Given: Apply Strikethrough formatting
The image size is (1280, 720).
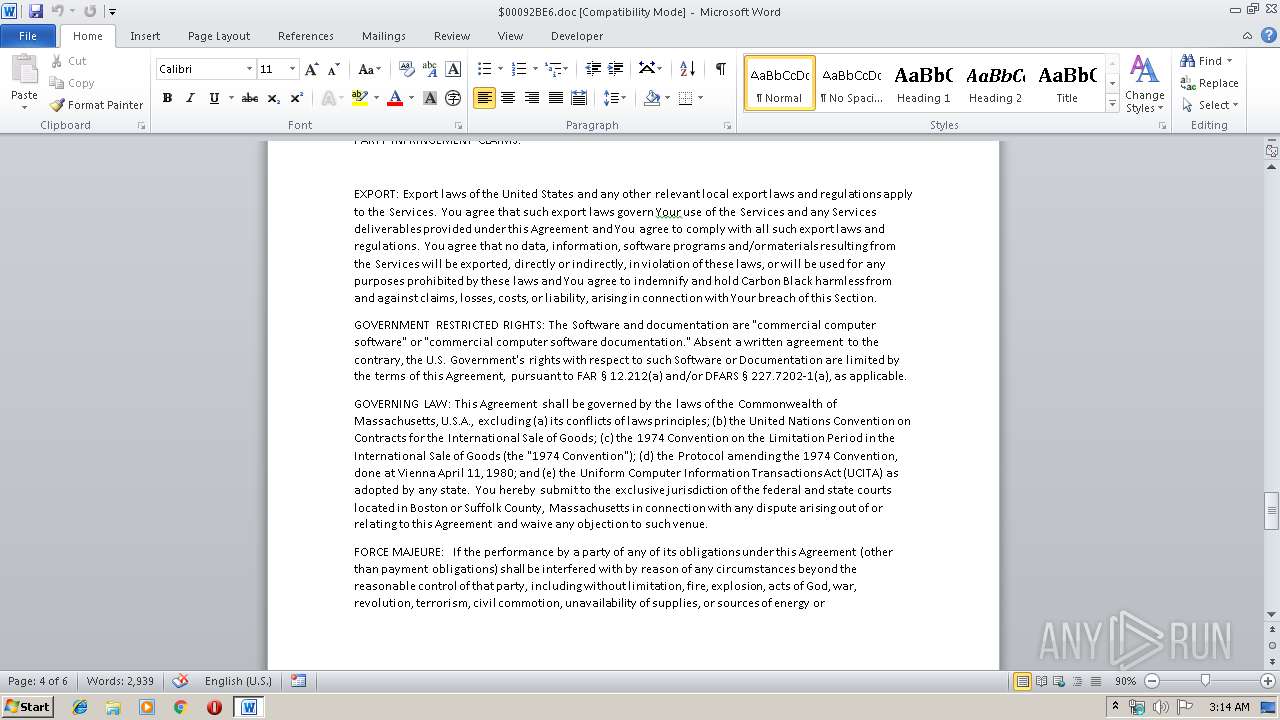Looking at the screenshot, I should (x=250, y=98).
